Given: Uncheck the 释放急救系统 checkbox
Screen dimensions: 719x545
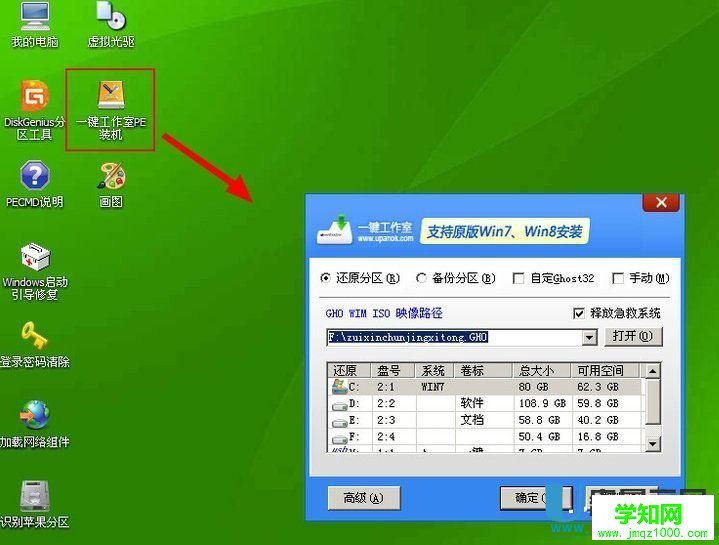Looking at the screenshot, I should (579, 313).
